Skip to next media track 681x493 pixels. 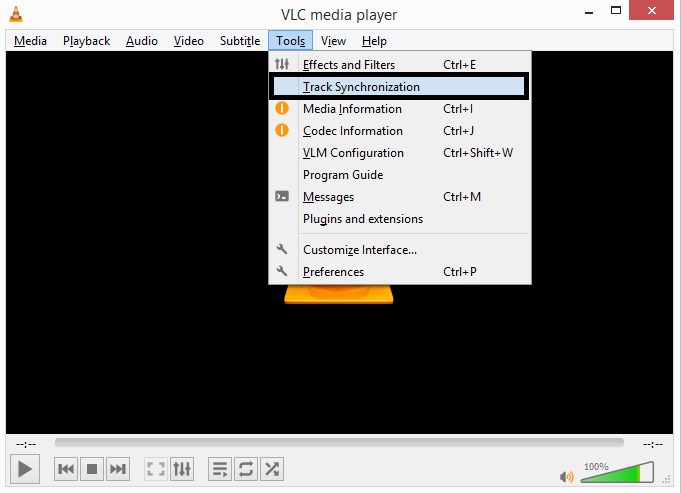click(118, 469)
